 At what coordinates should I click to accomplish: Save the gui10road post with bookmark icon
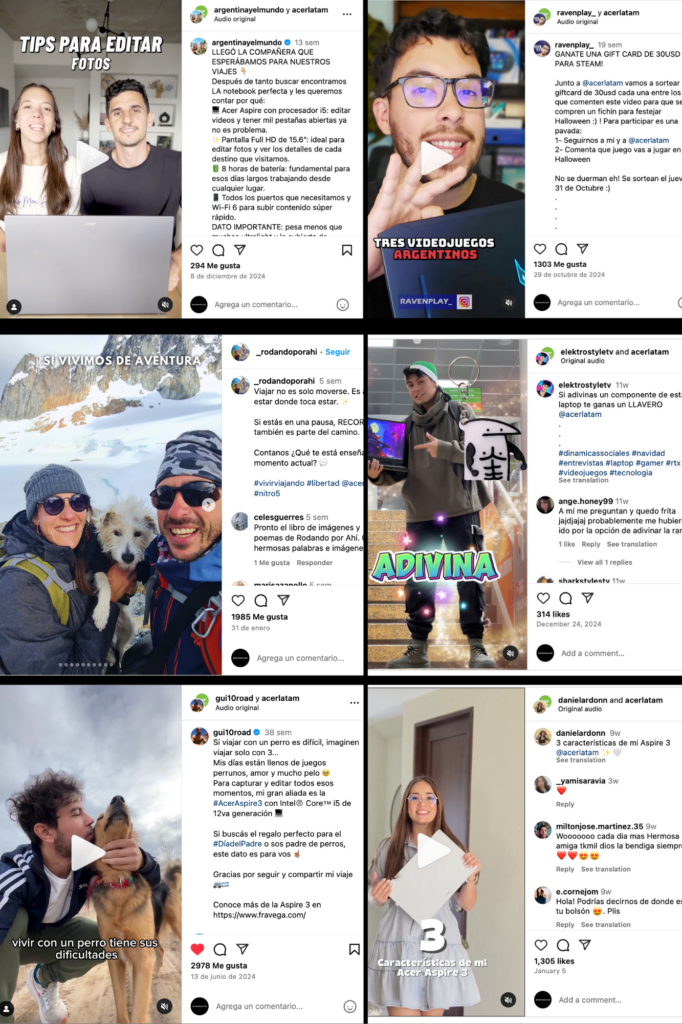pos(354,949)
